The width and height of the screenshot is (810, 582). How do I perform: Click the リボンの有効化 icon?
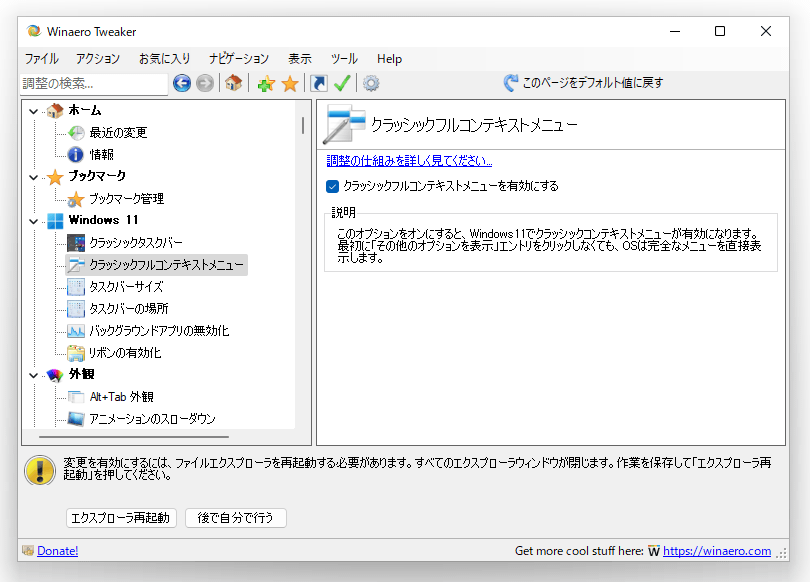(76, 353)
